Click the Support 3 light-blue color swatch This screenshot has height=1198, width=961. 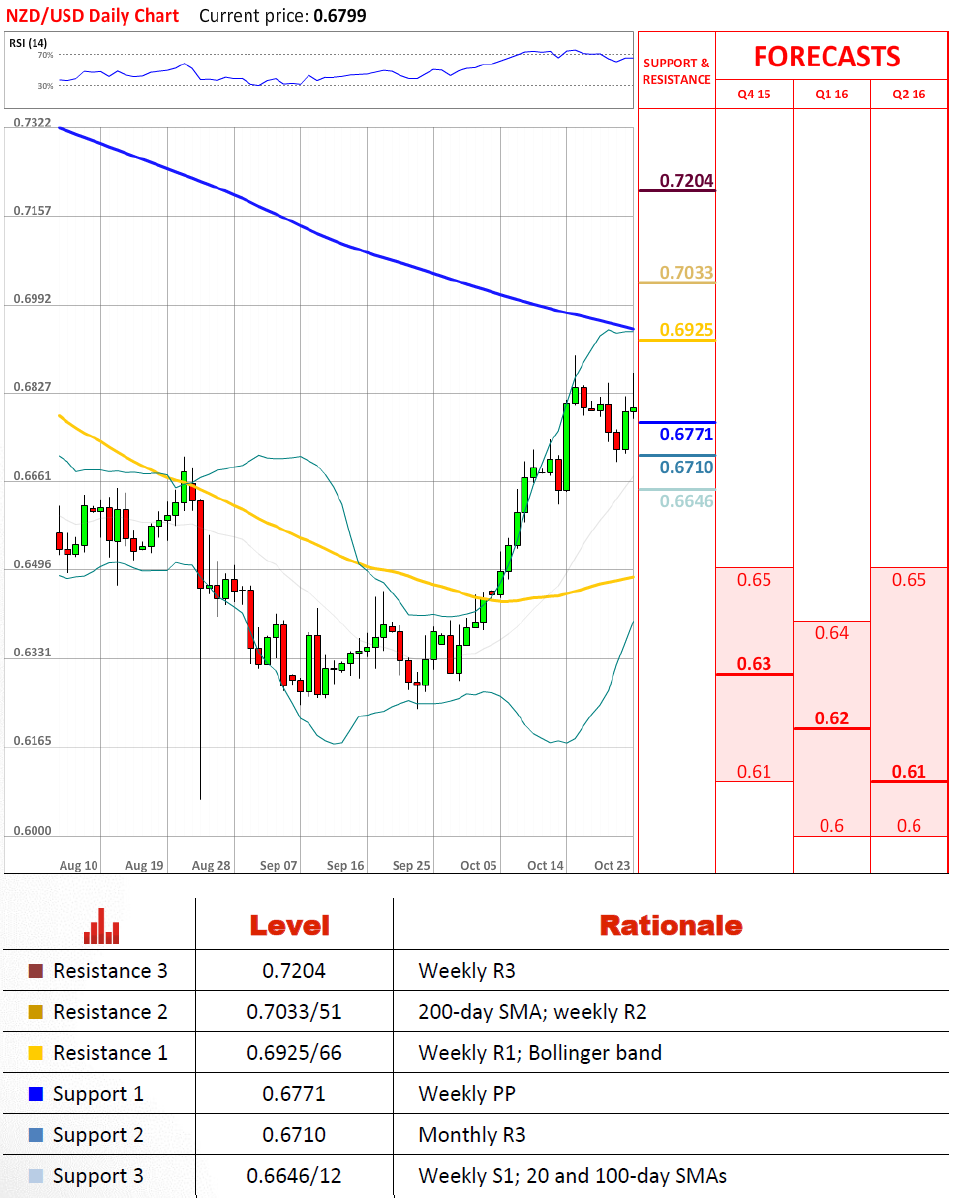pyautogui.click(x=35, y=1176)
